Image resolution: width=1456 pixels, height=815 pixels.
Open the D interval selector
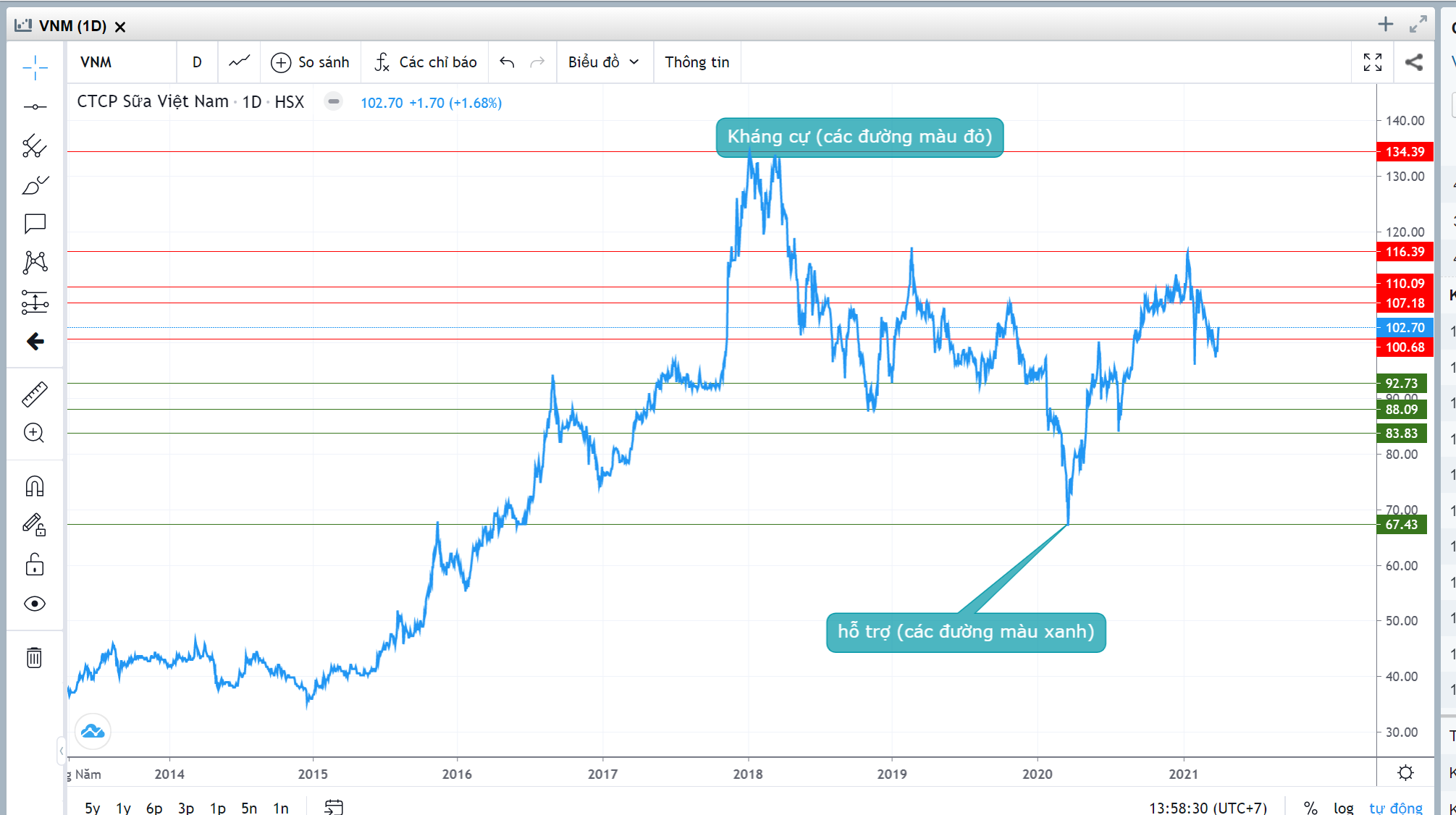(197, 62)
